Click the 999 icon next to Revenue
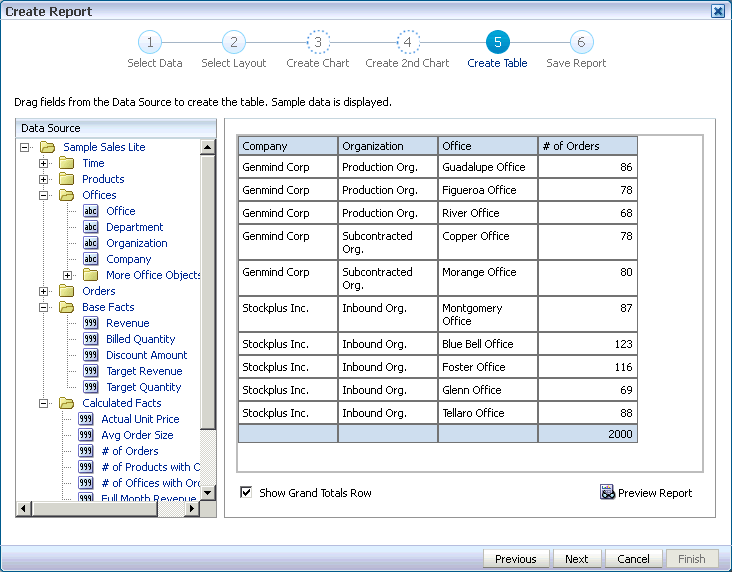732x572 pixels. pos(91,323)
